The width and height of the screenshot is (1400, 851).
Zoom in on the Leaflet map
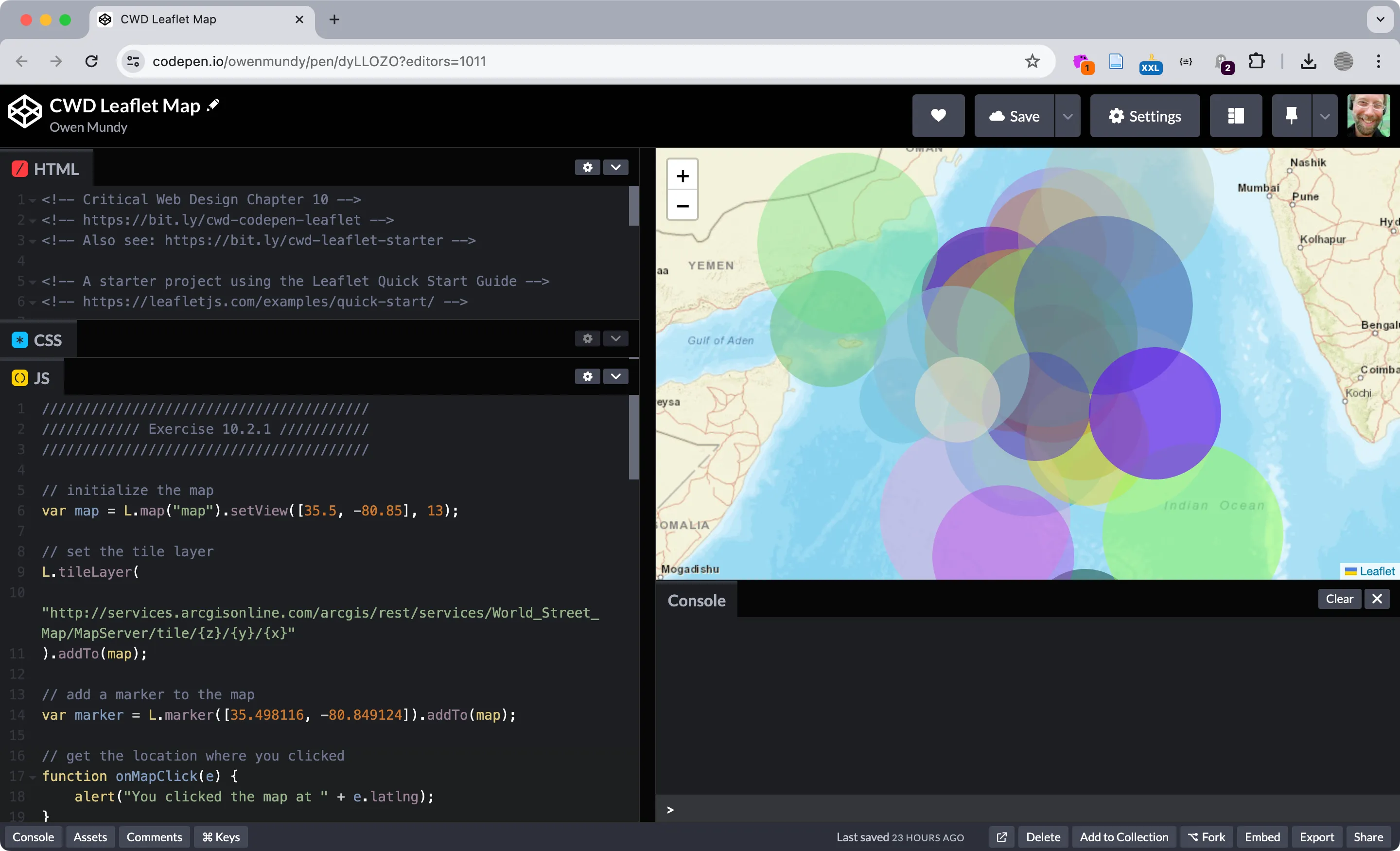tap(682, 175)
